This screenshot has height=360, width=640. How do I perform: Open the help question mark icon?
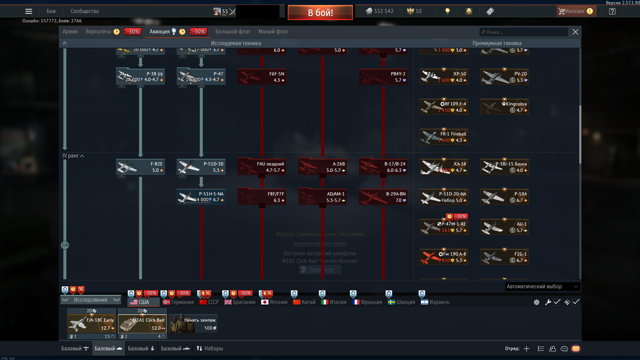[x=612, y=11]
